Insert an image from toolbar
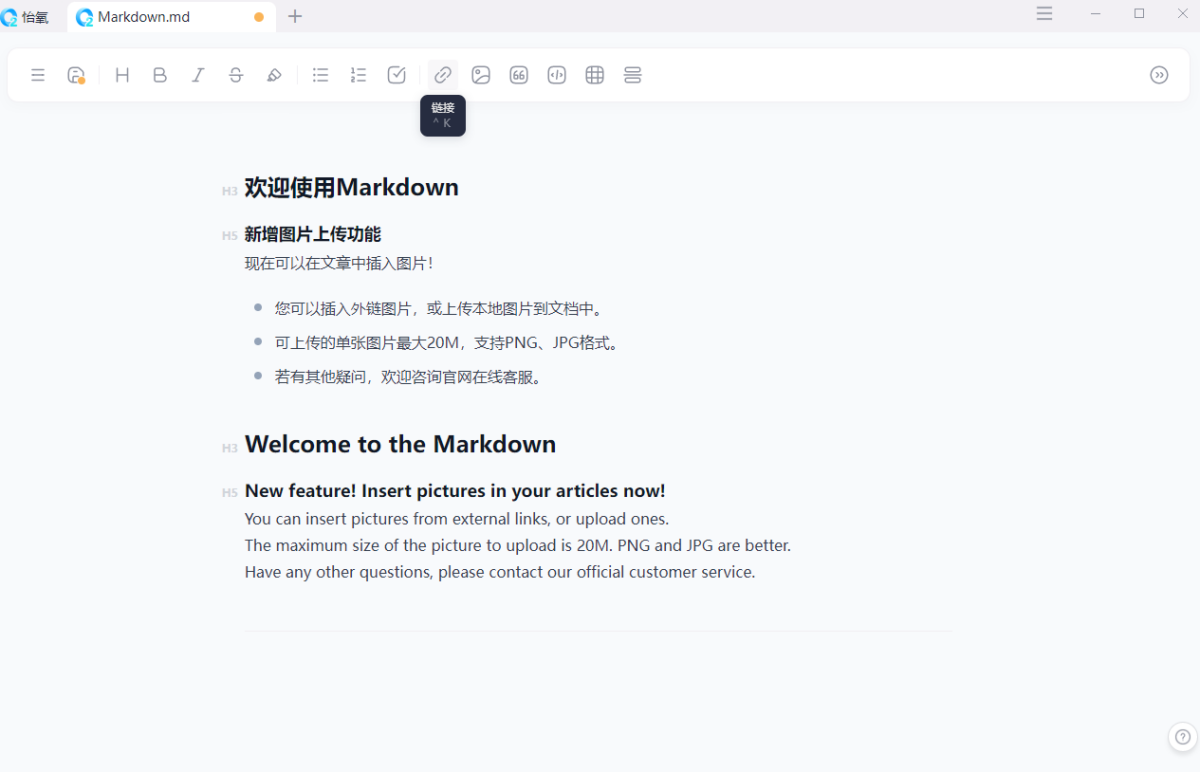The height and width of the screenshot is (772, 1200). 481,75
